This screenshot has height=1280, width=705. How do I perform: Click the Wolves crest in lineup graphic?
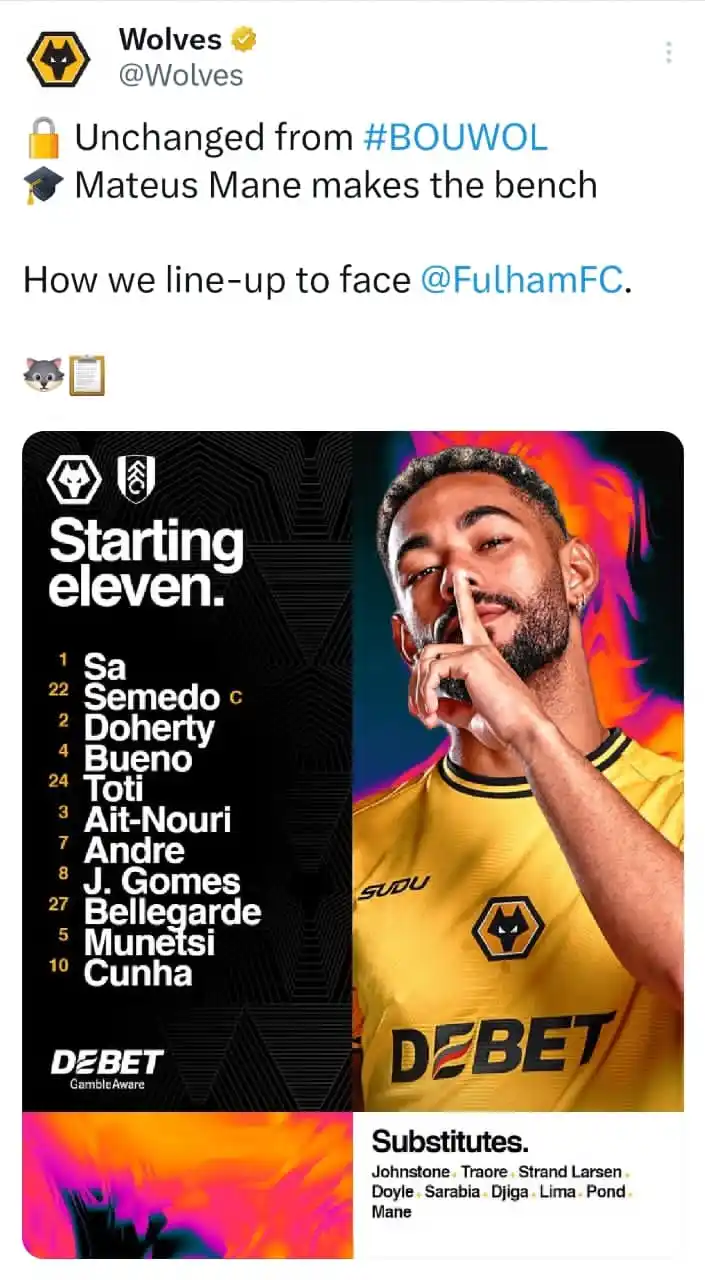[75, 482]
